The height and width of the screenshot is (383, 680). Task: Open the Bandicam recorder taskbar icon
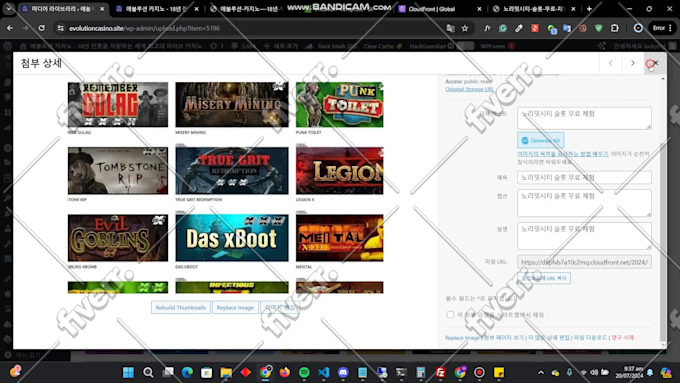tap(479, 372)
